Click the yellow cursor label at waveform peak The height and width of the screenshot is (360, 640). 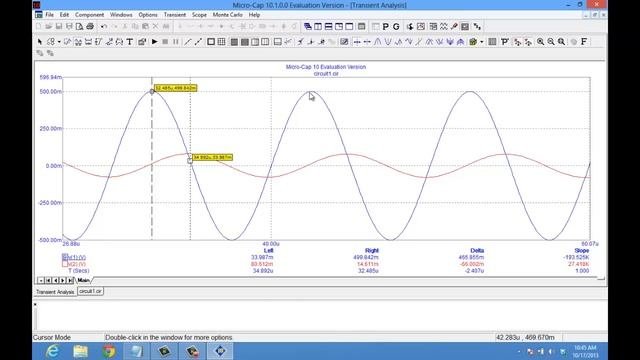pyautogui.click(x=176, y=88)
